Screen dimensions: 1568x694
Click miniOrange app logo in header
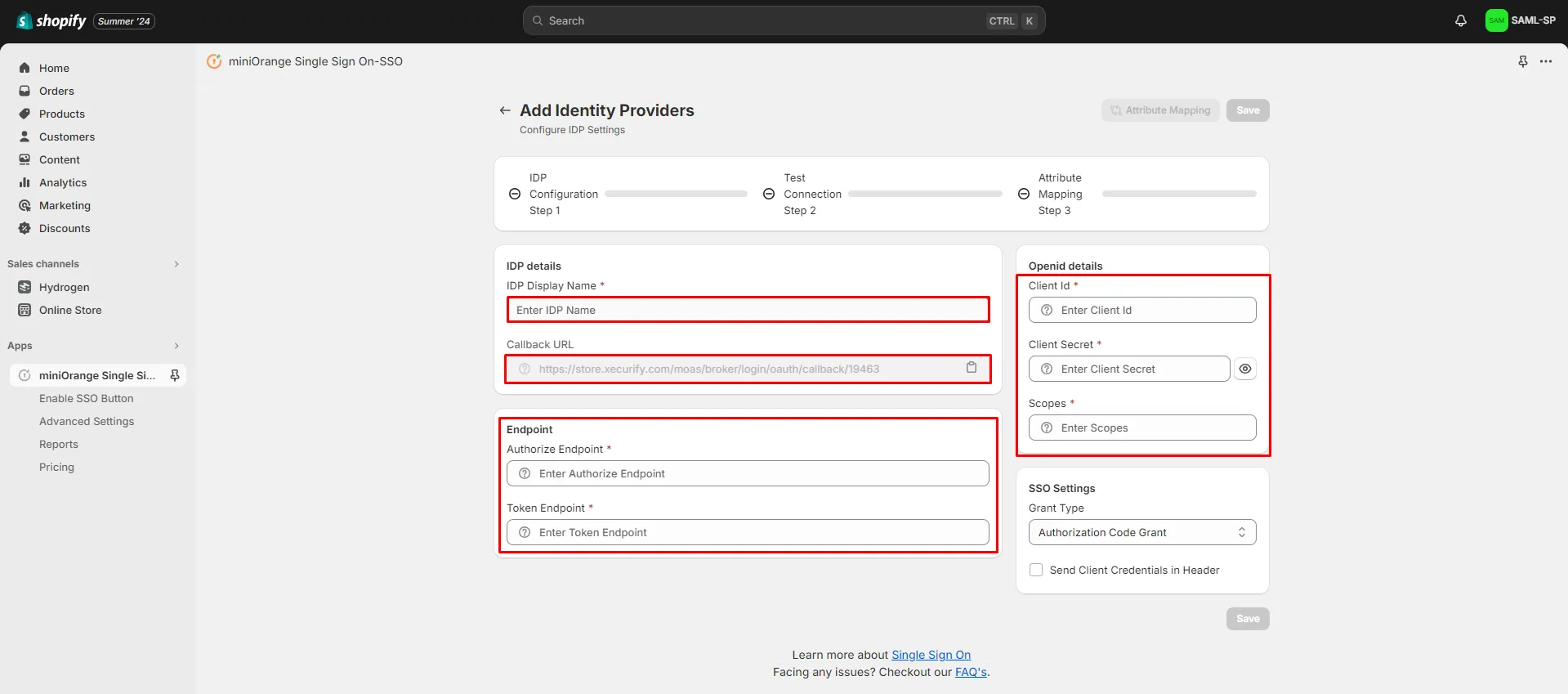coord(214,61)
